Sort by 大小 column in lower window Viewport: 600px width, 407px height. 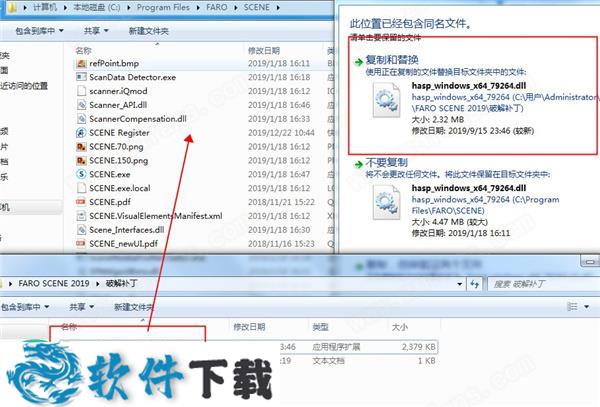click(400, 327)
